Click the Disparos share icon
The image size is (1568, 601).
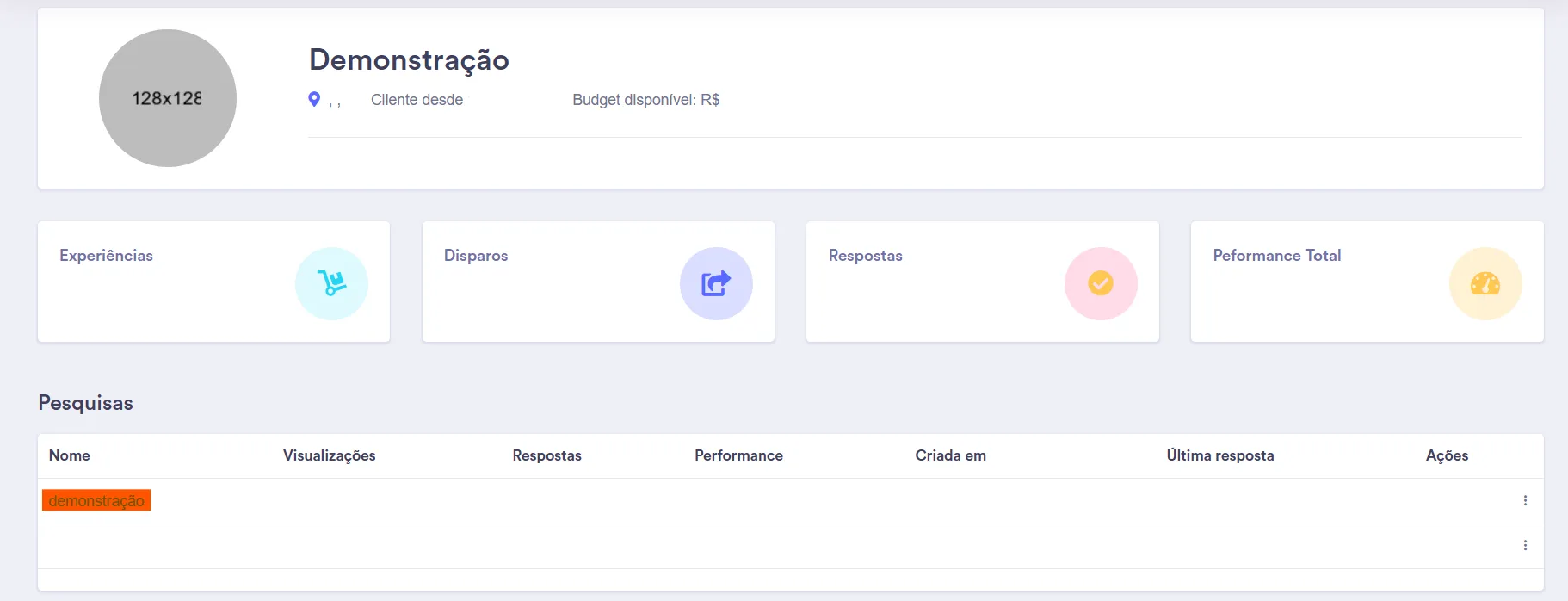pos(716,283)
